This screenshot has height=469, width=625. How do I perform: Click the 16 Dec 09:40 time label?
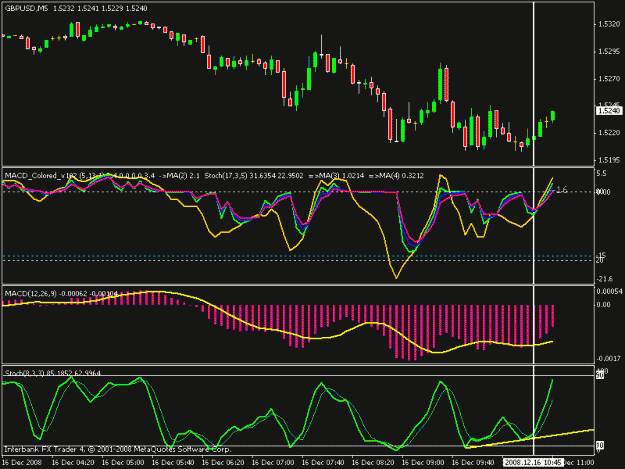pyautogui.click(x=473, y=463)
